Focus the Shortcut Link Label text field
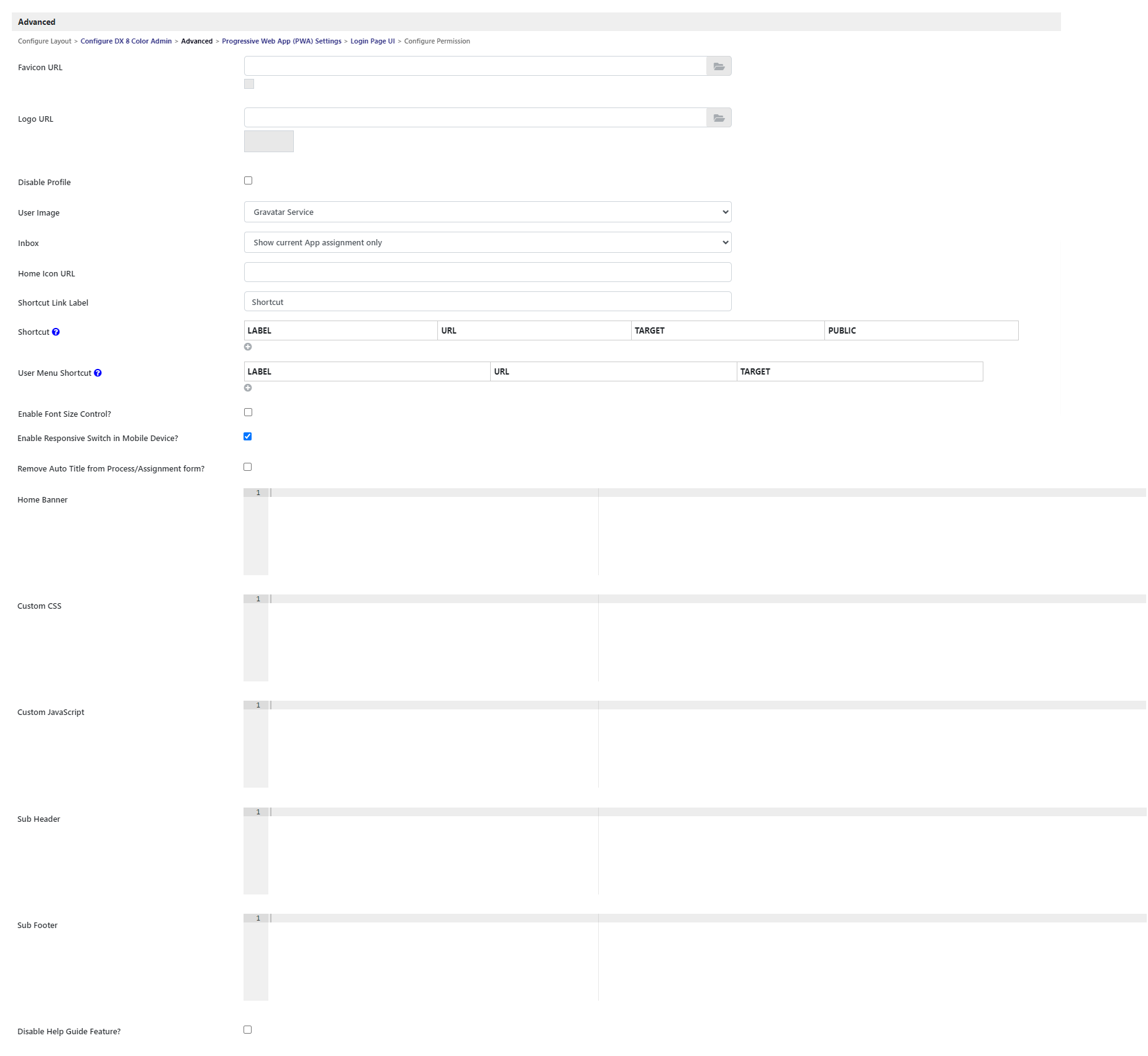This screenshot has height=1056, width=1148. click(x=487, y=302)
